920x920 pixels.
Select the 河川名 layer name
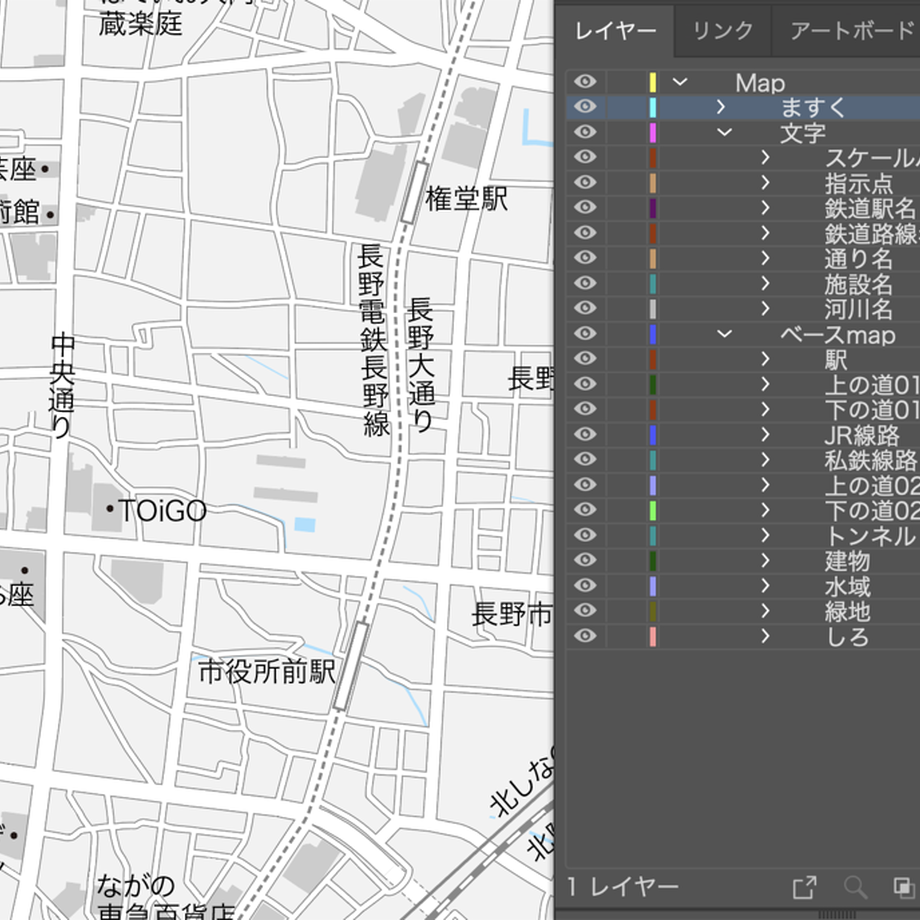[x=858, y=309]
